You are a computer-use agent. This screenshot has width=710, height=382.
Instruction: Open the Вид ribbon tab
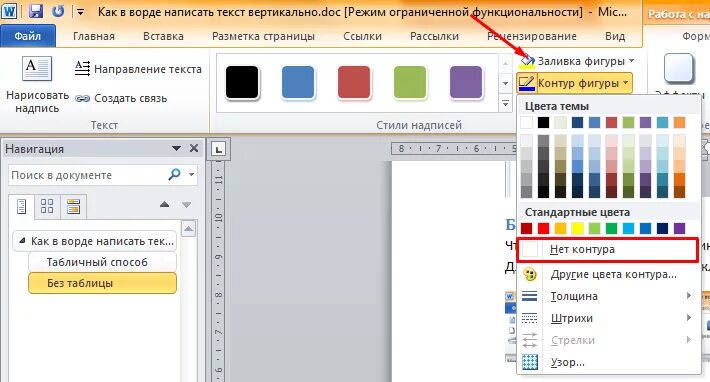pos(615,36)
